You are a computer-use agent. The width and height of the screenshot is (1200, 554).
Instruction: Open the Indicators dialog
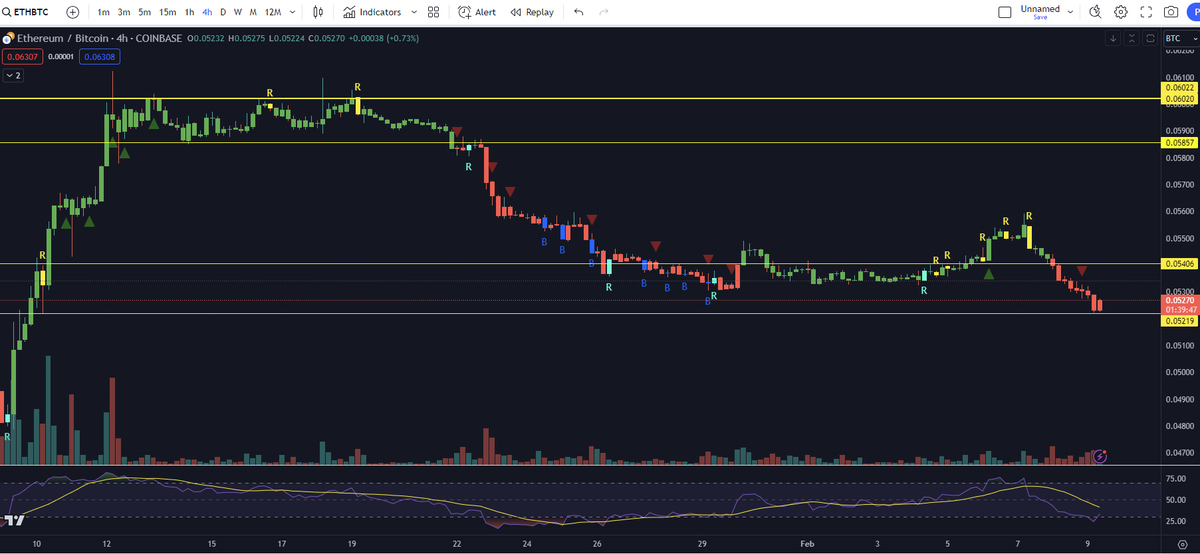coord(372,12)
